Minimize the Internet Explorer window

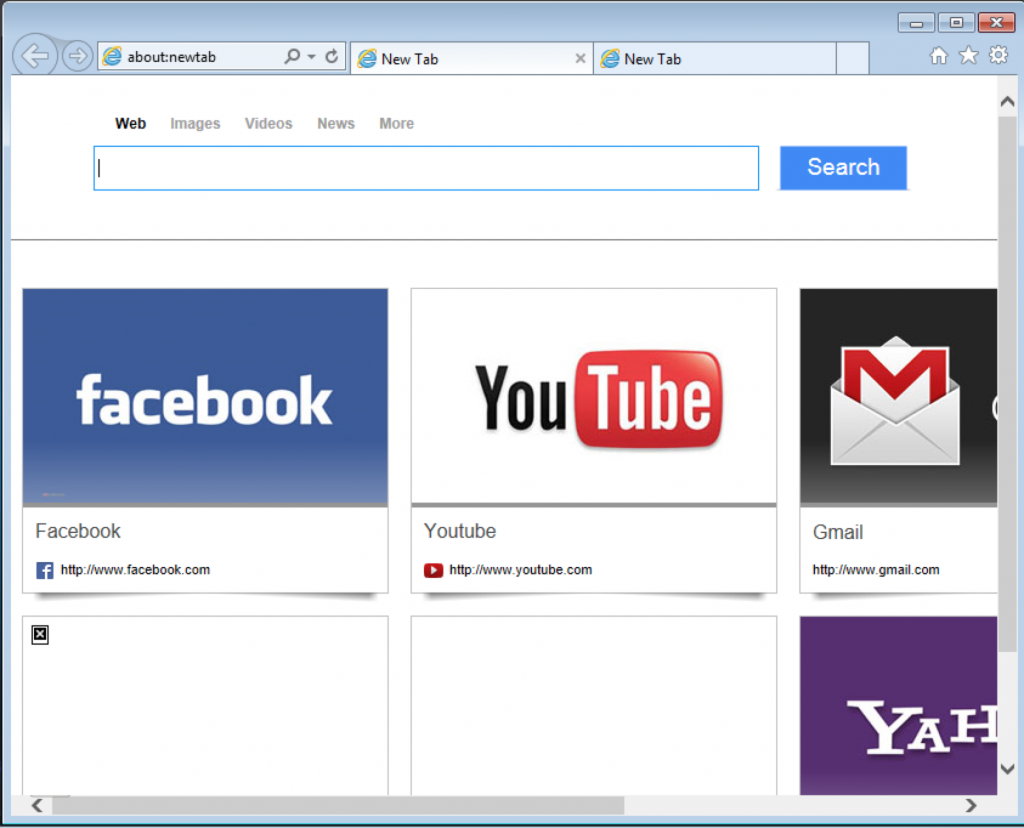tap(916, 24)
